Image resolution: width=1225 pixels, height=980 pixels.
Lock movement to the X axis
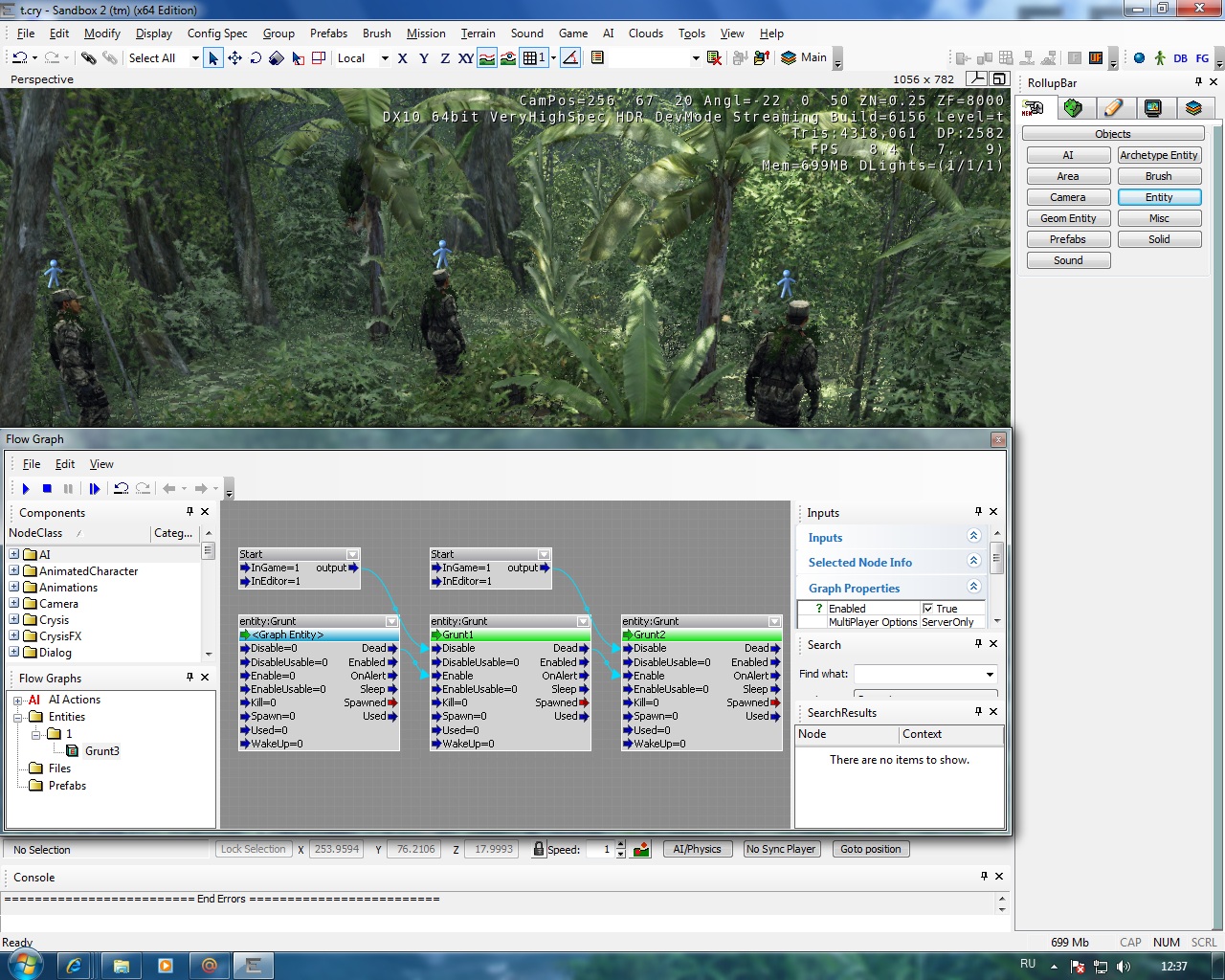click(402, 58)
